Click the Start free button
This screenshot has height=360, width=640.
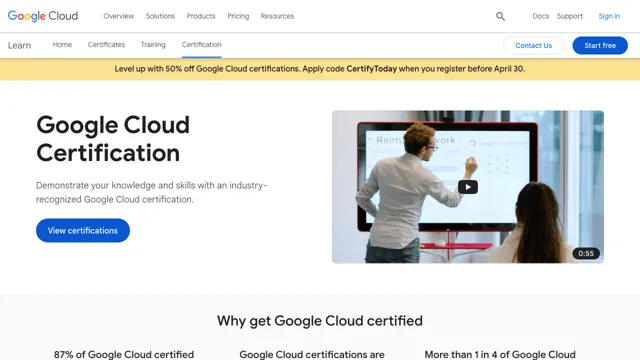pyautogui.click(x=600, y=45)
